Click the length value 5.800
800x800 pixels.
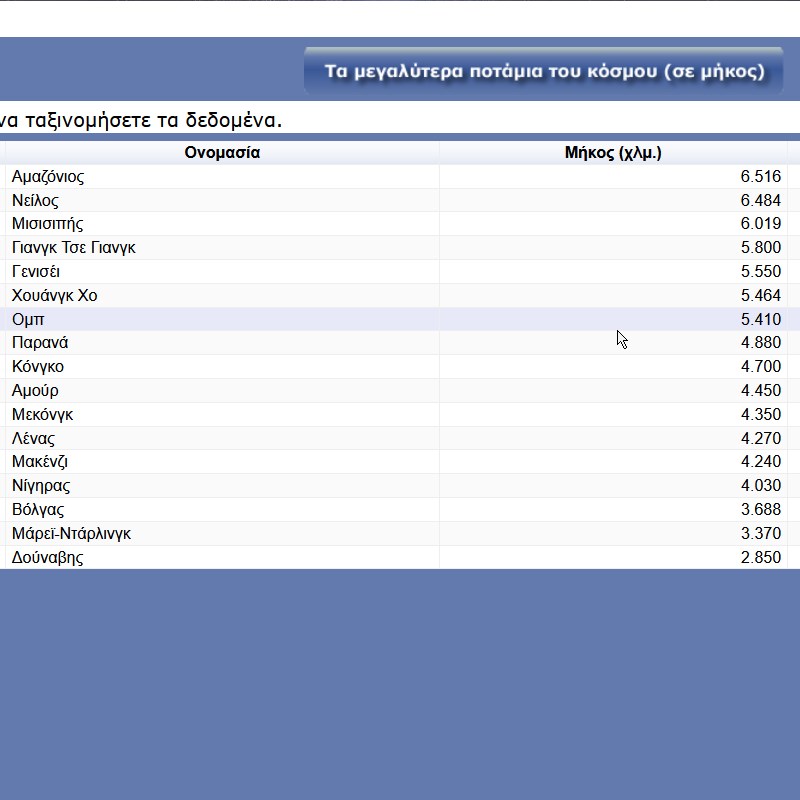tap(760, 247)
